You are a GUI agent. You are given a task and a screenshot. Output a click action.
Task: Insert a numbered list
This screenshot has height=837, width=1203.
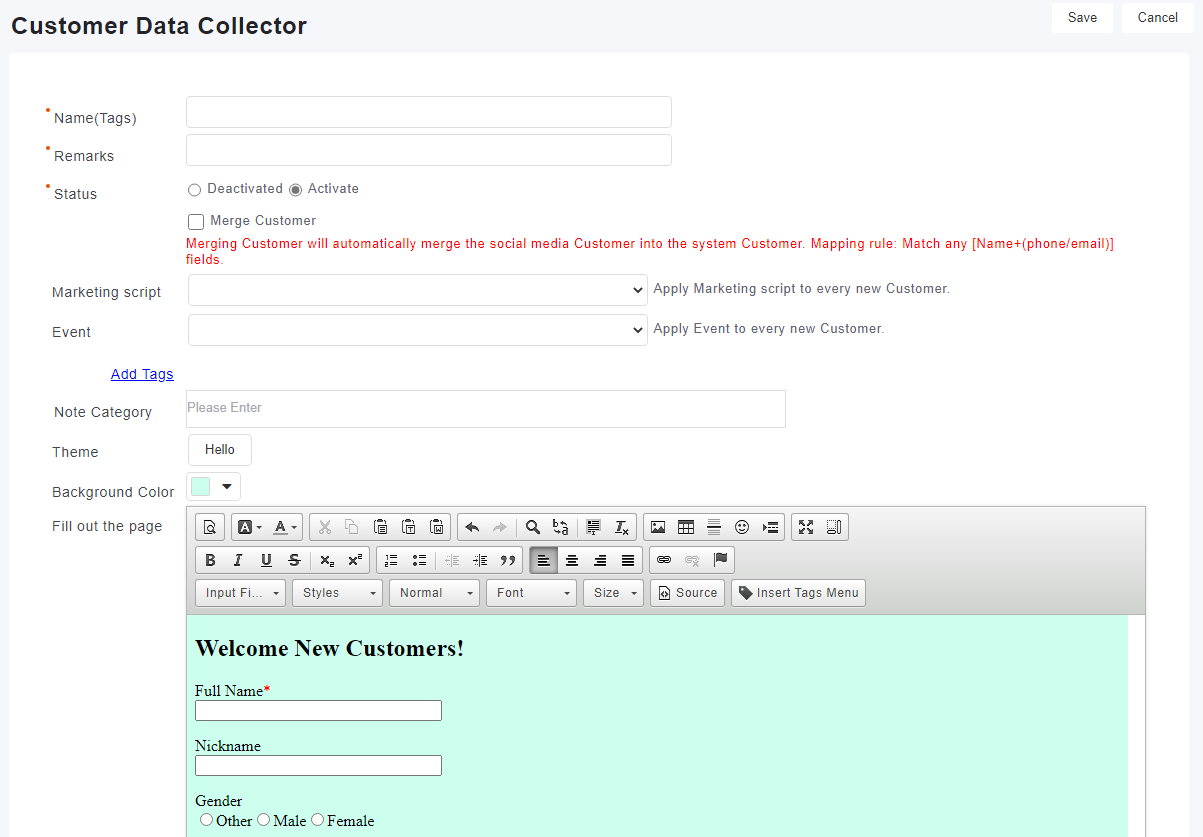tap(391, 560)
